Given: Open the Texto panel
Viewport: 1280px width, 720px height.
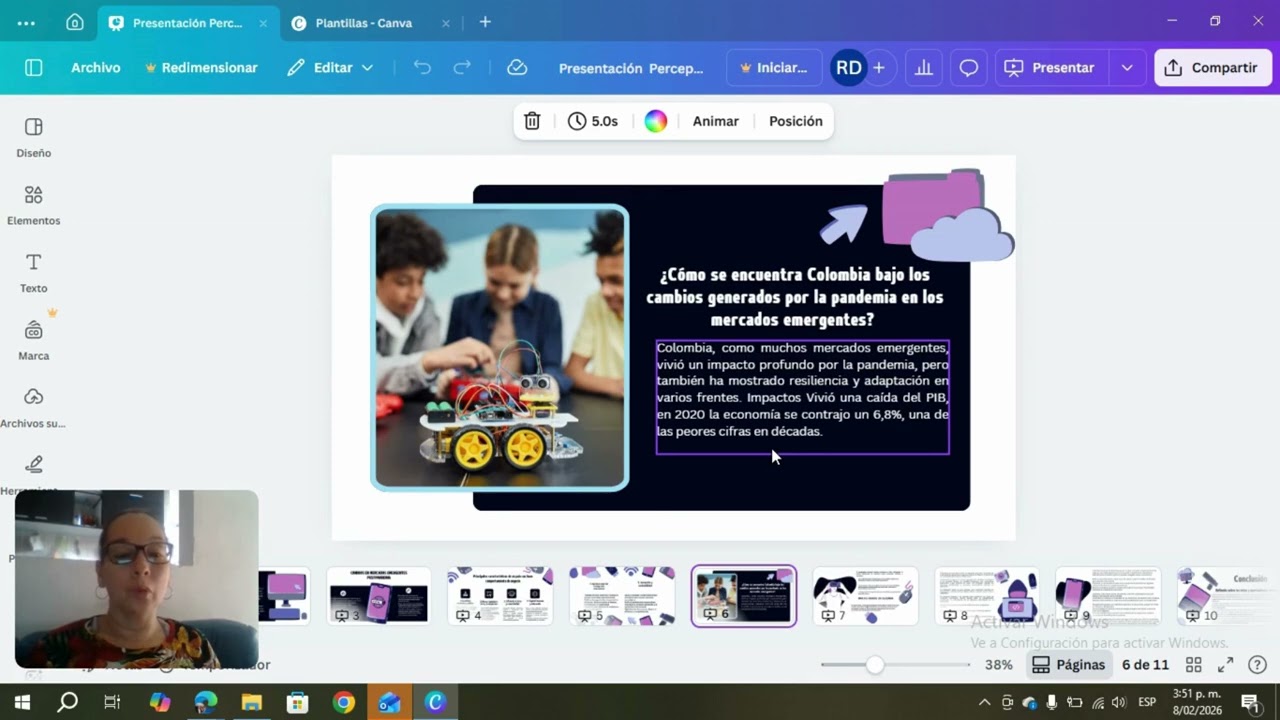Looking at the screenshot, I should pyautogui.click(x=33, y=273).
